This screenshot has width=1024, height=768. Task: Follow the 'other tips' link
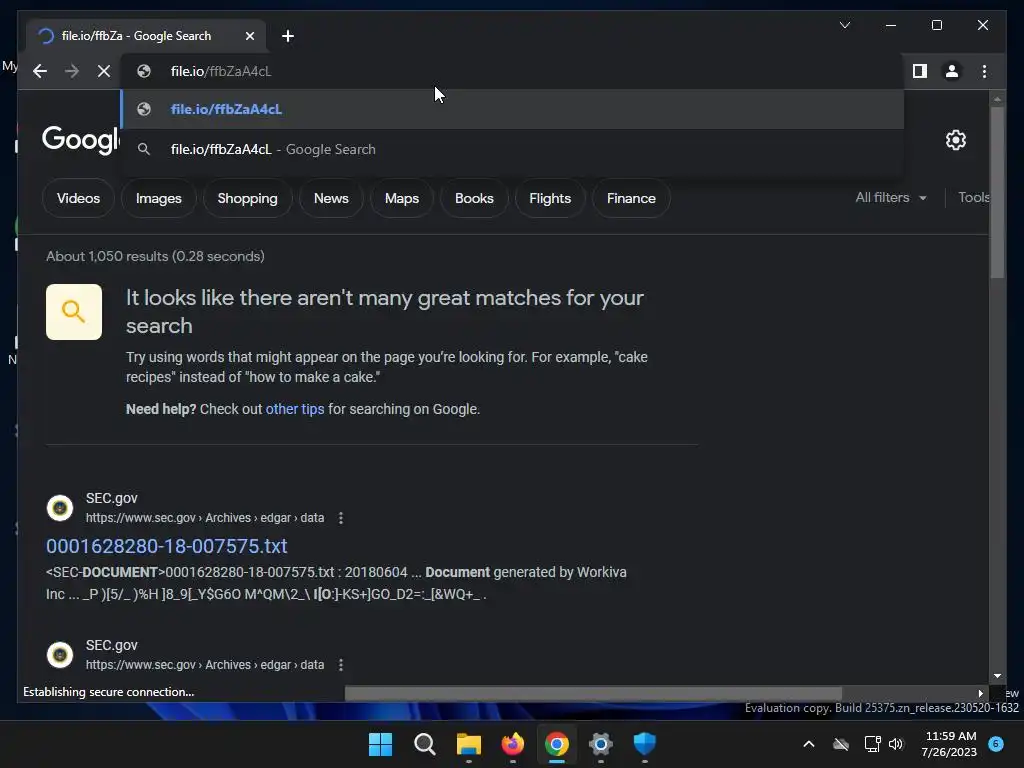pos(295,409)
